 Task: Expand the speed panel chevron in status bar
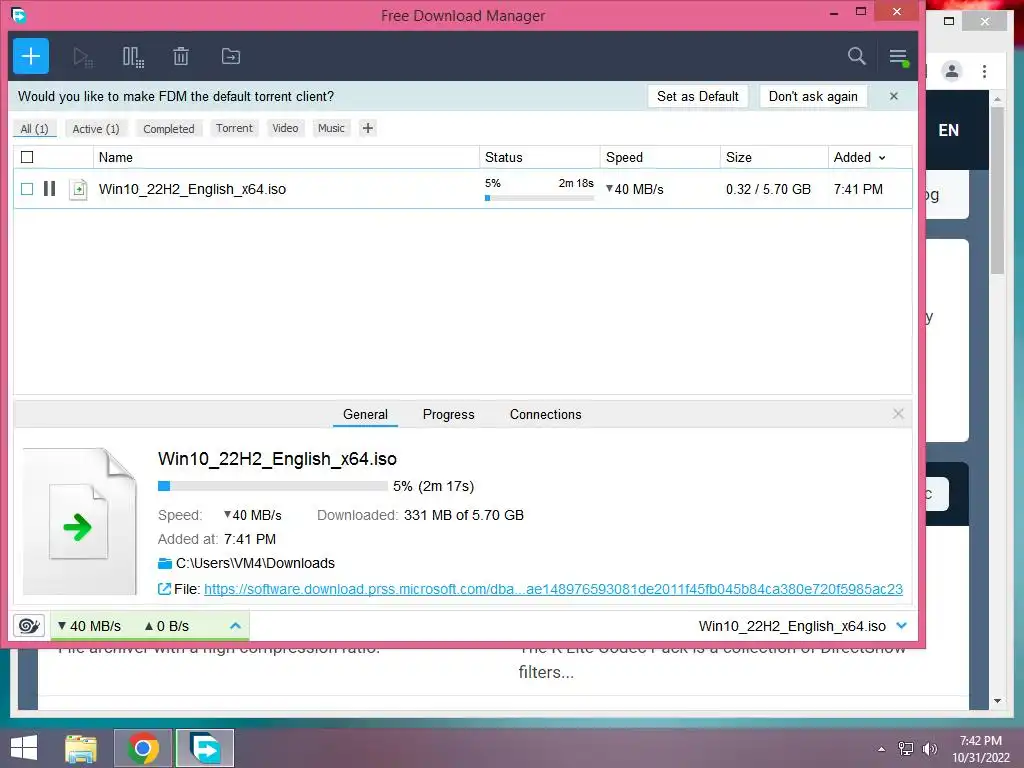(235, 626)
